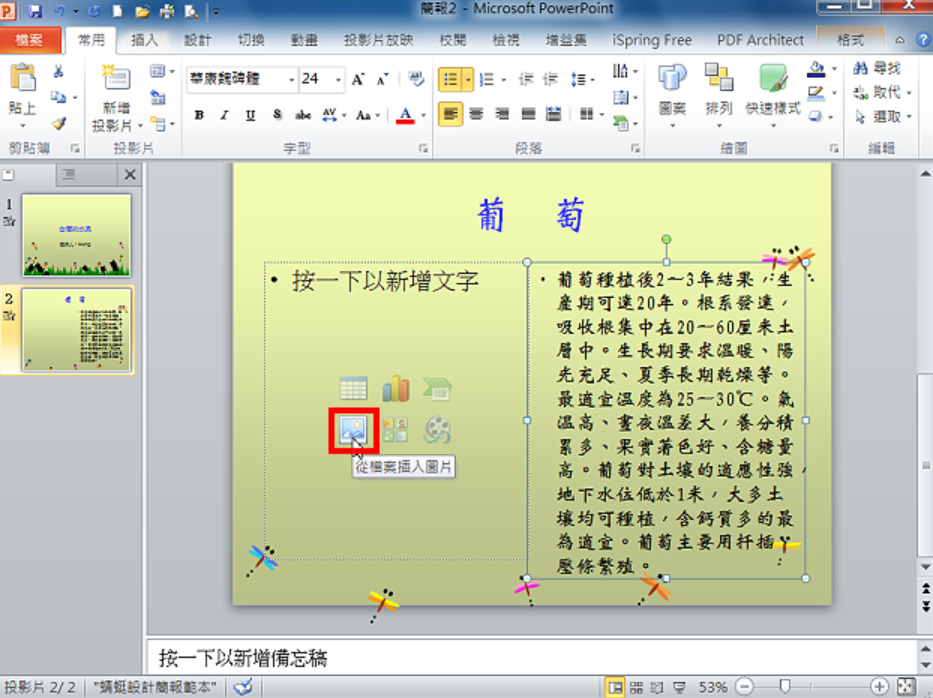
Task: Click the Open folder icon in quick access toolbar
Action: click(x=142, y=11)
